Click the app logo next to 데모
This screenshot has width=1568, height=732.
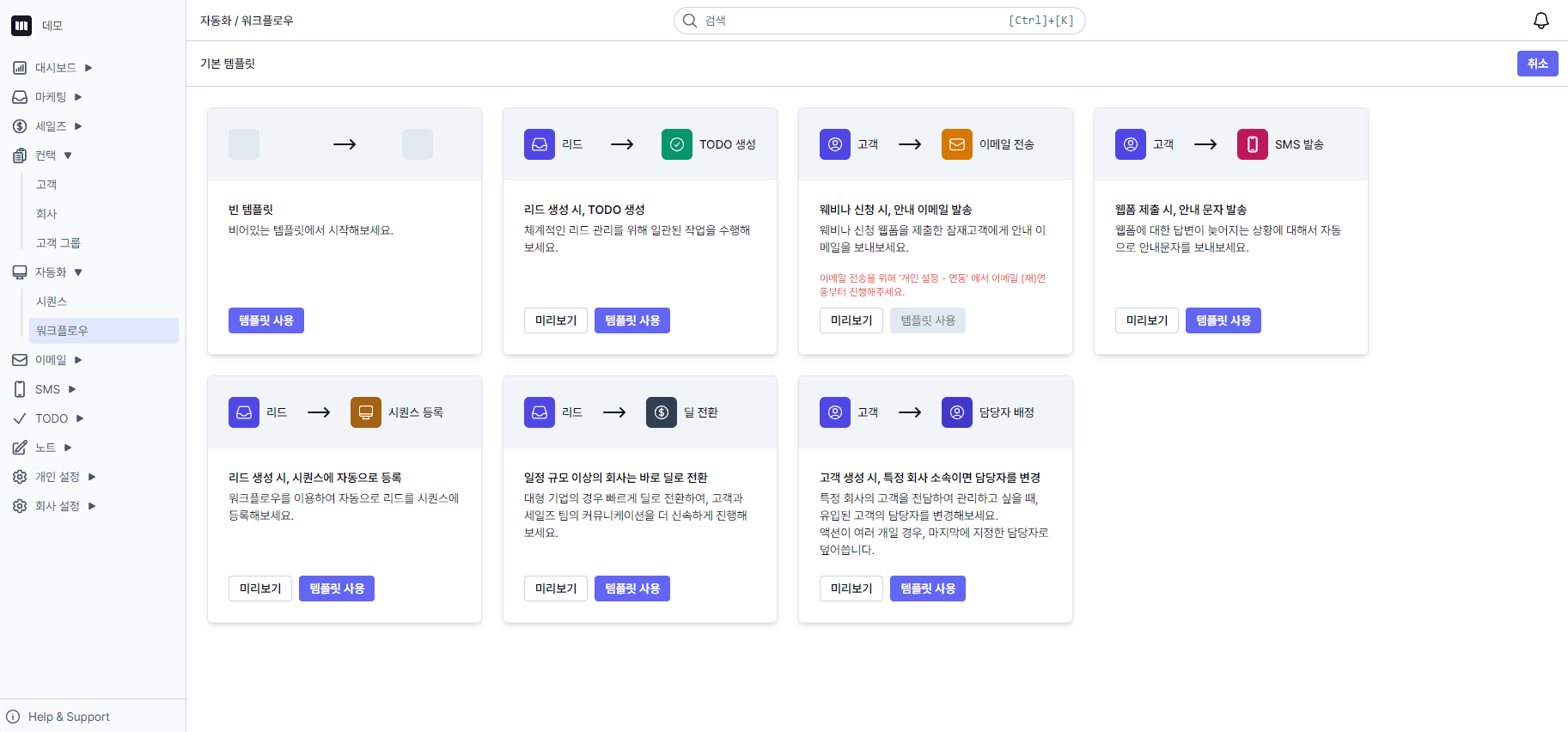click(21, 26)
